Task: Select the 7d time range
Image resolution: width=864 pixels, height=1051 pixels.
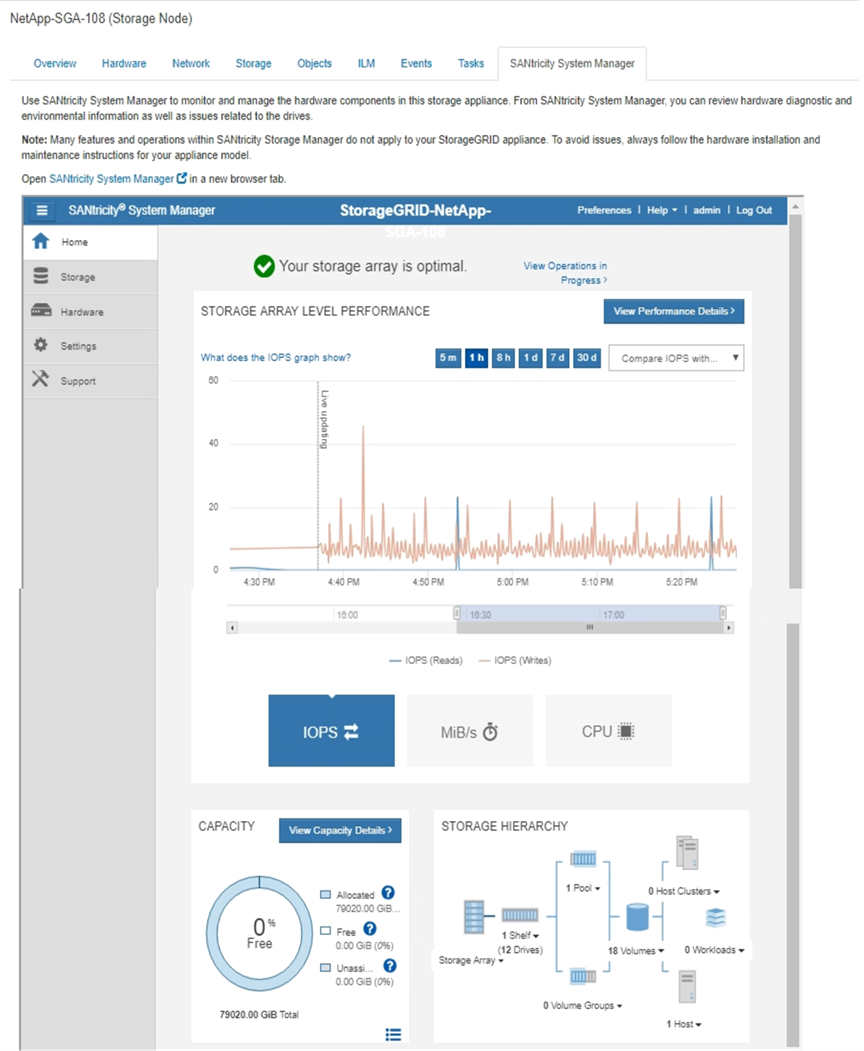Action: 558,358
